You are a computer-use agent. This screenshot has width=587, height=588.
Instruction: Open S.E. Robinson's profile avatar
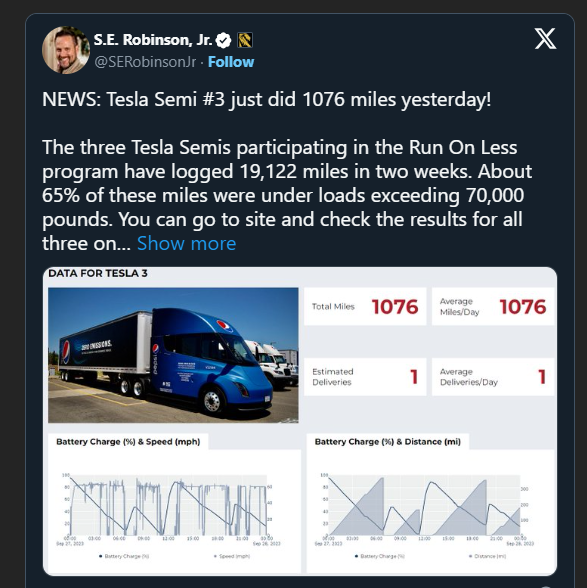66,50
